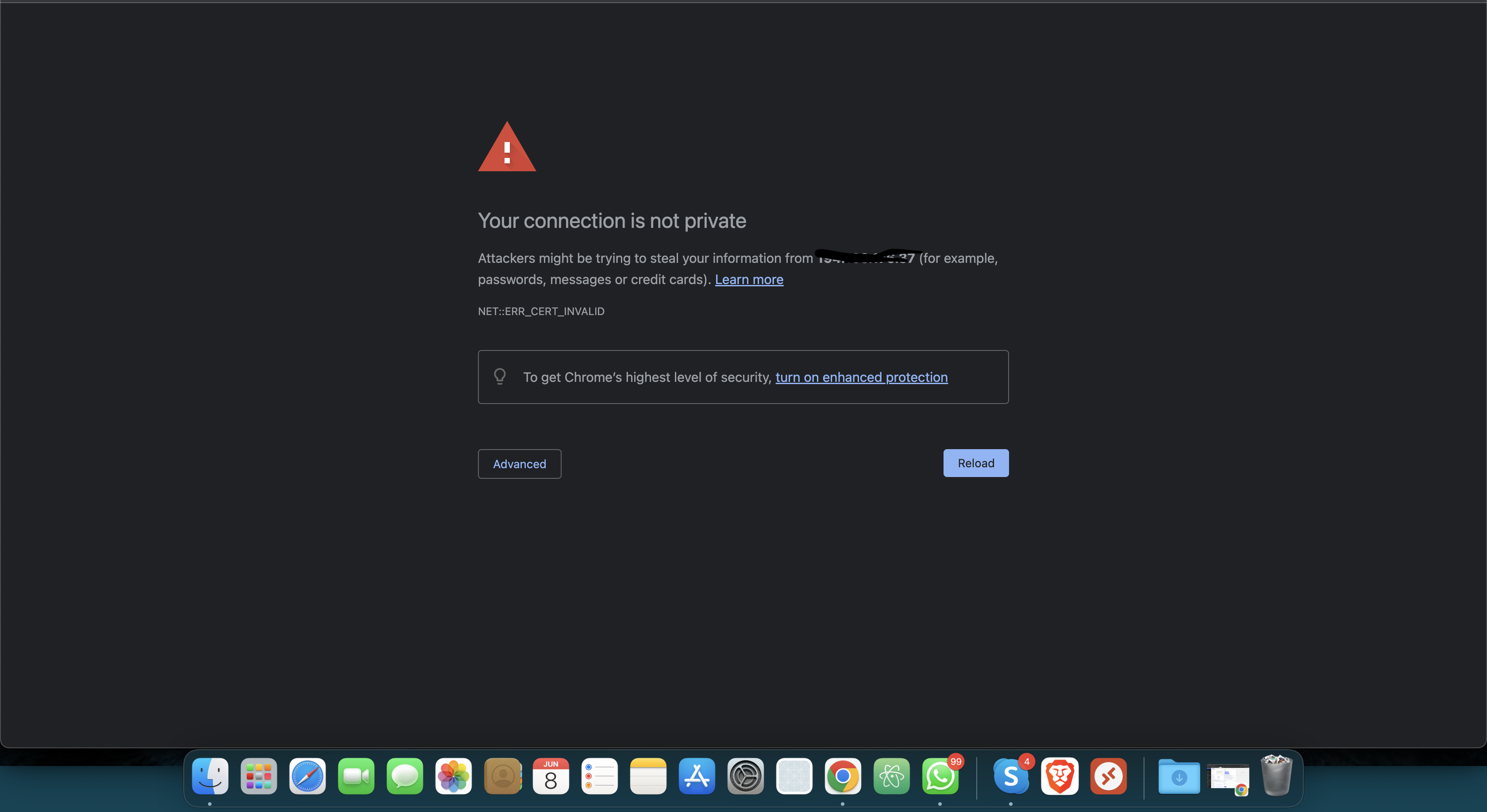1487x812 pixels.
Task: Launch App Store from dock
Action: (697, 776)
